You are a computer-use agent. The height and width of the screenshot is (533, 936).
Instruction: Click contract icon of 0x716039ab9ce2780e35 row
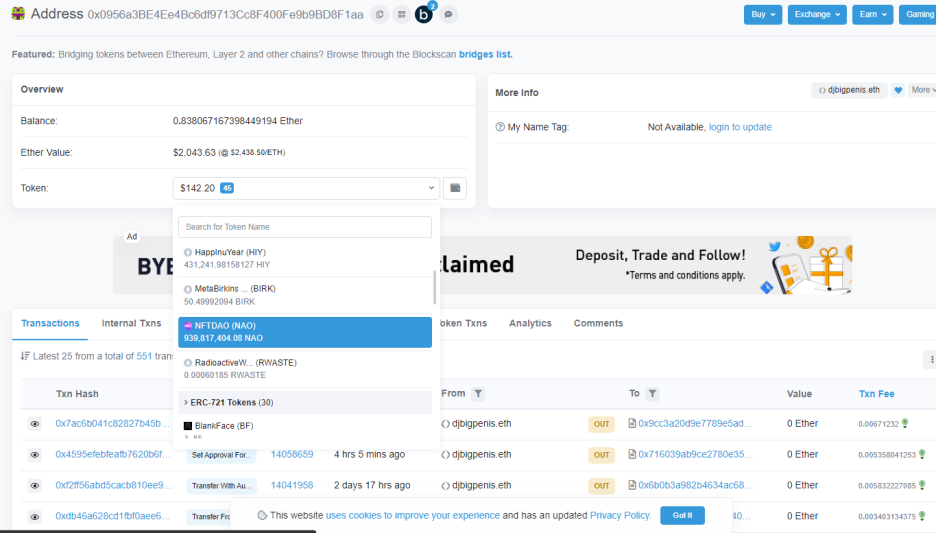[x=632, y=454]
